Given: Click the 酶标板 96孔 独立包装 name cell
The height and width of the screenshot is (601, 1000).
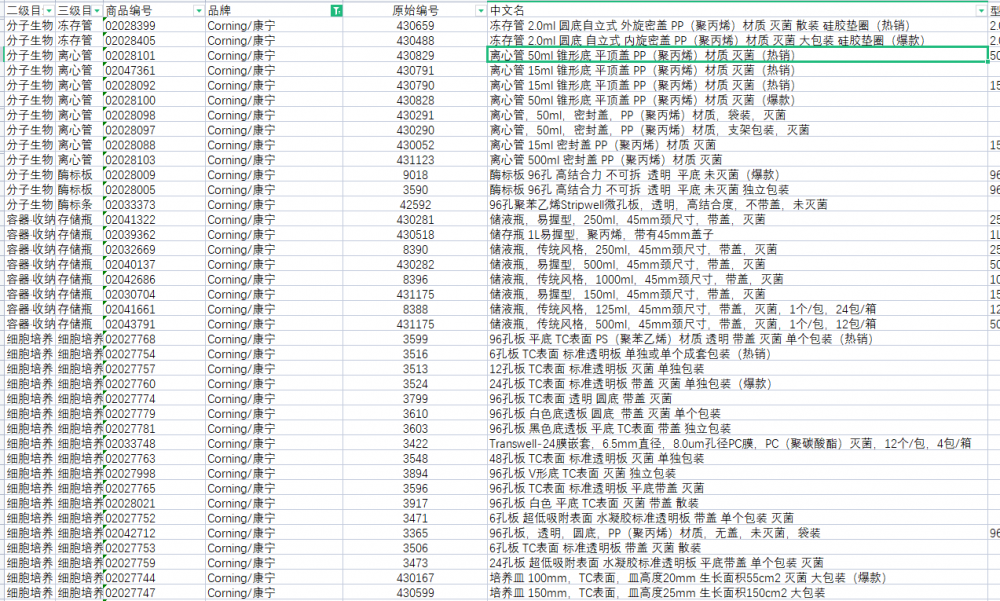Looking at the screenshot, I should 738,190.
